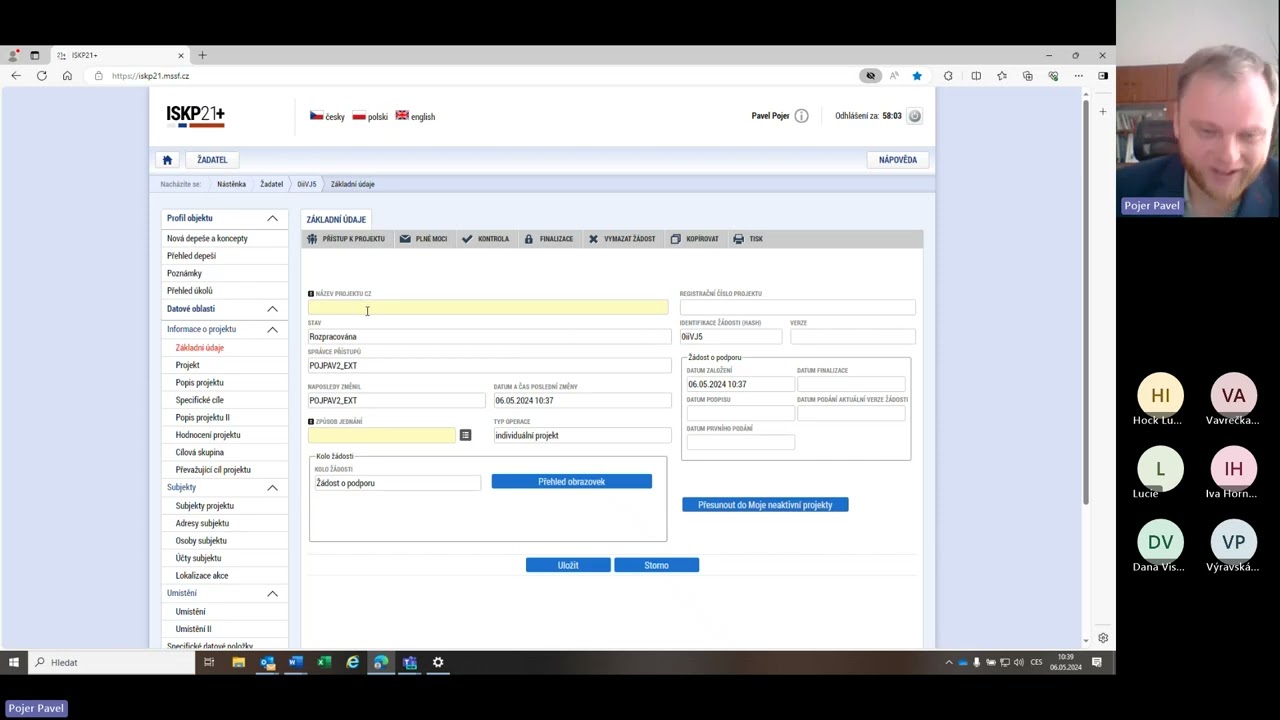Cancel changes with Storno
Image resolution: width=1280 pixels, height=720 pixels.
point(656,565)
